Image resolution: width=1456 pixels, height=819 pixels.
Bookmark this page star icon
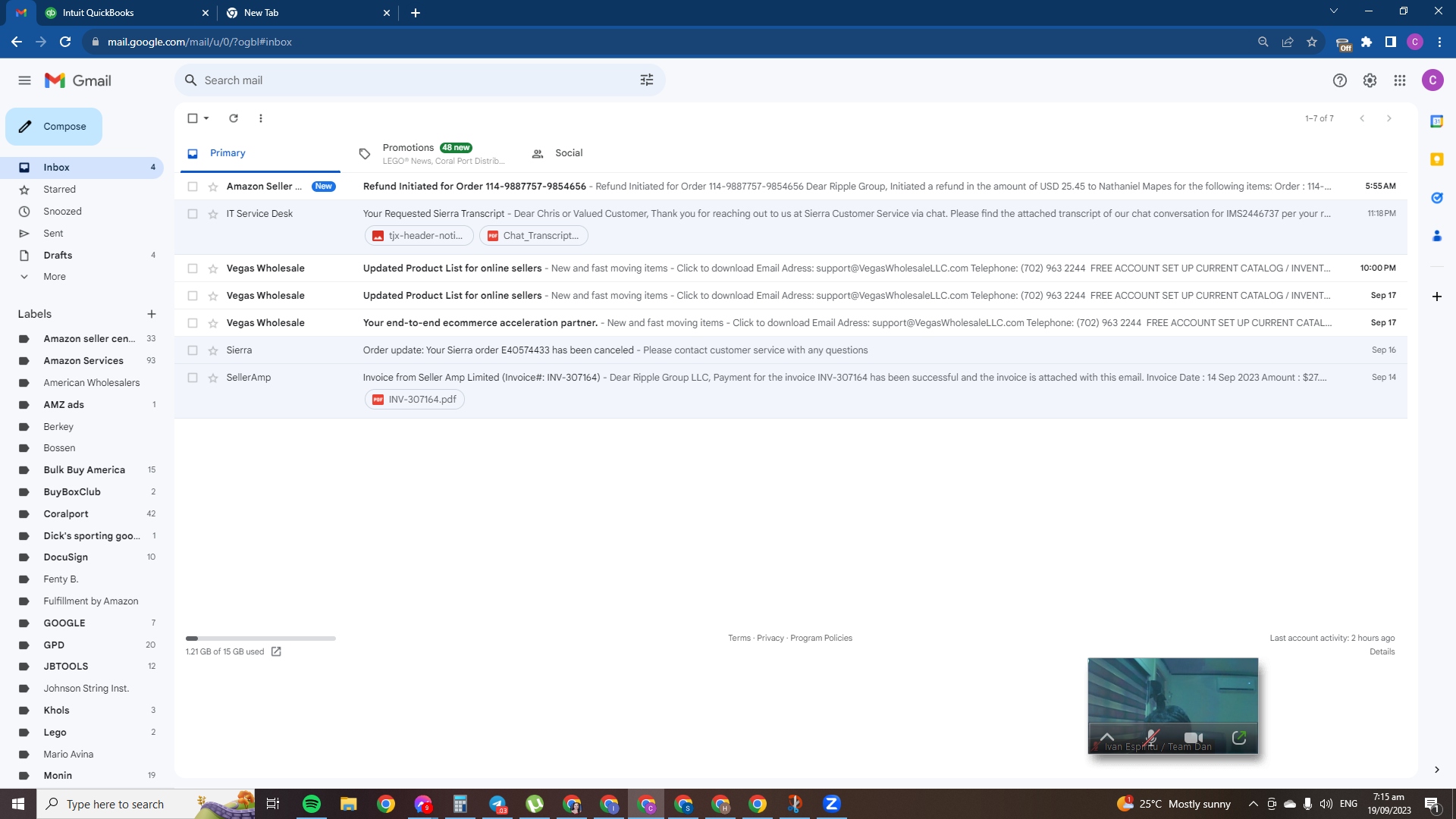pyautogui.click(x=1312, y=42)
